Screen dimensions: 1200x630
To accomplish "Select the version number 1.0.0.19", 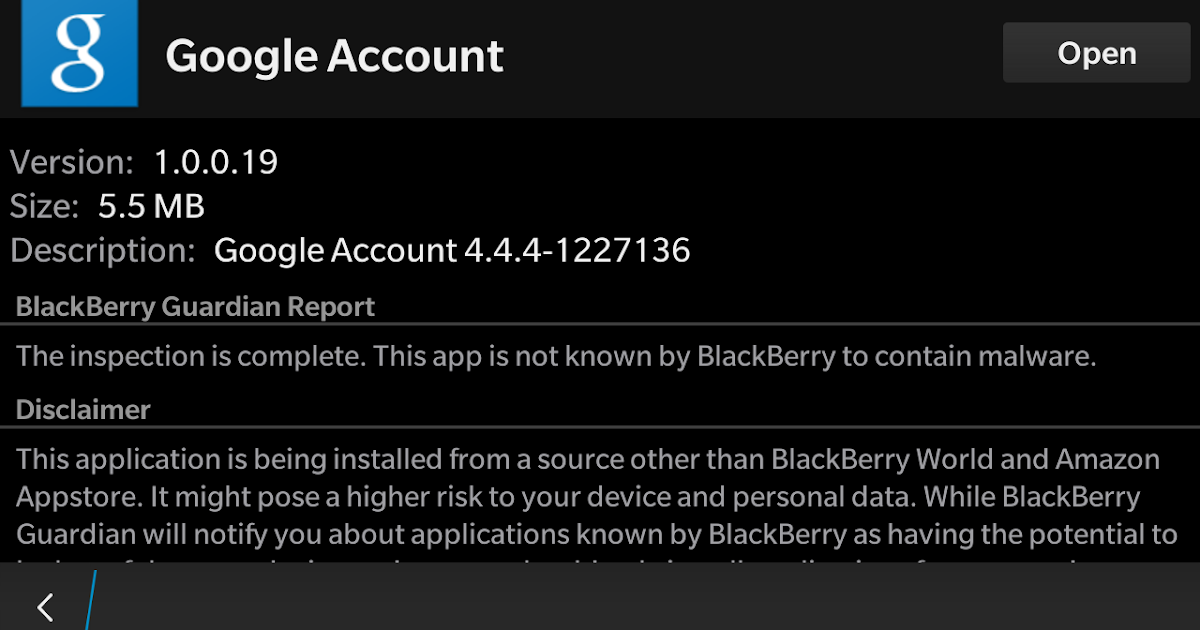I will click(x=215, y=162).
